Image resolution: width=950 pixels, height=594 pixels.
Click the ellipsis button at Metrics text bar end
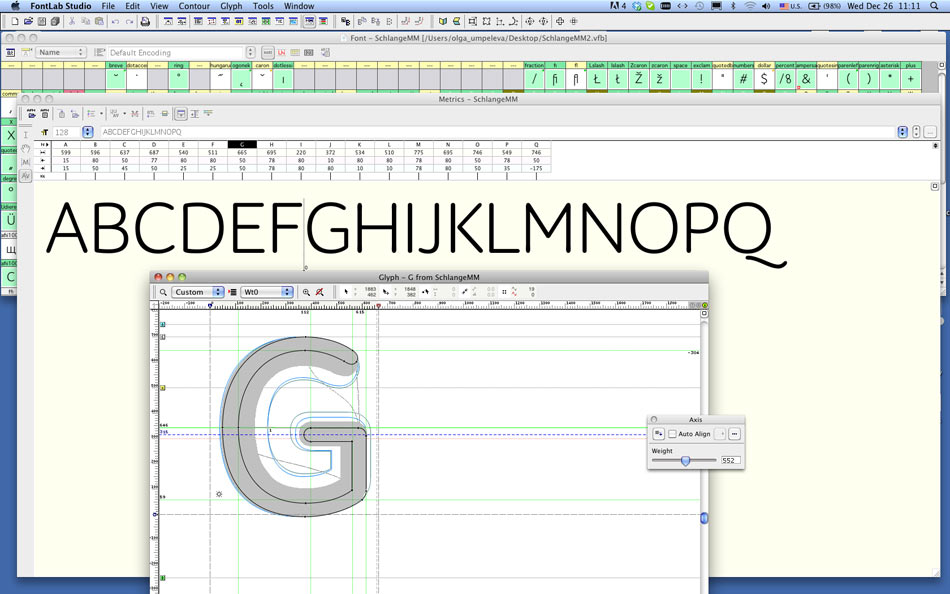tap(930, 132)
